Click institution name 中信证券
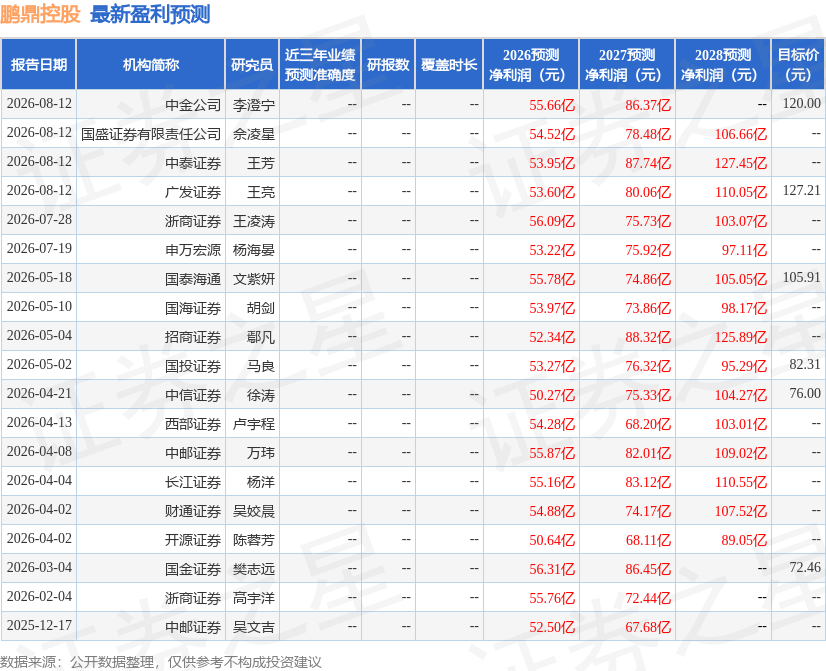Screen dimensions: 826x671 click(x=193, y=394)
